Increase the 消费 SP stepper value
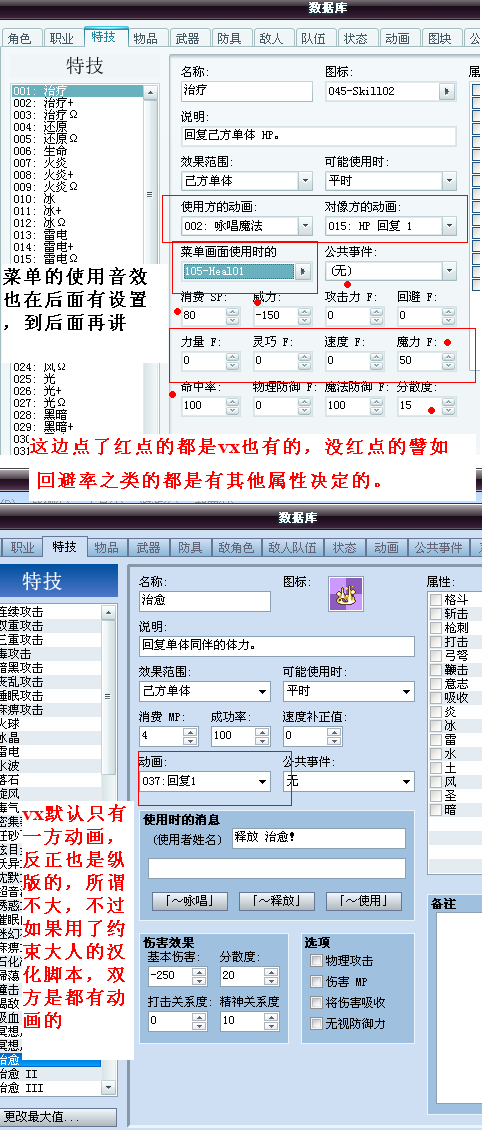This screenshot has width=482, height=1130. pyautogui.click(x=233, y=311)
